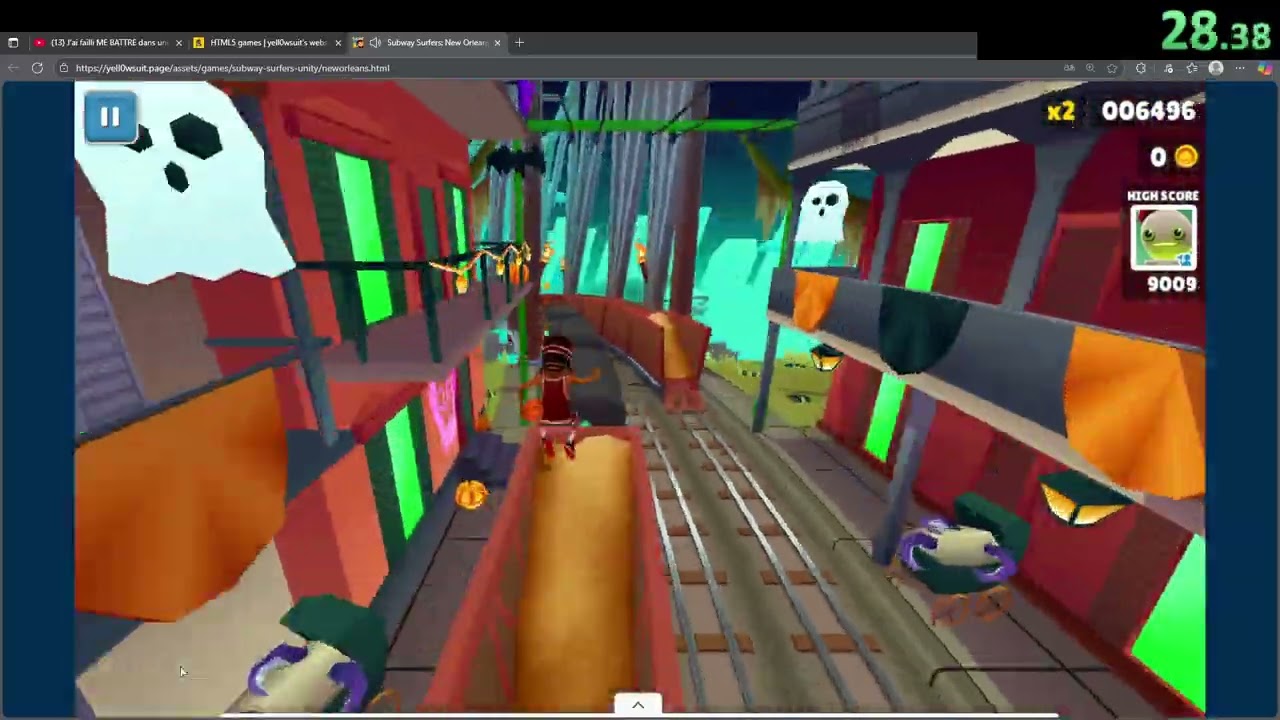Screen dimensions: 1280x720
Task: Open the browser profile avatar
Action: (1216, 68)
